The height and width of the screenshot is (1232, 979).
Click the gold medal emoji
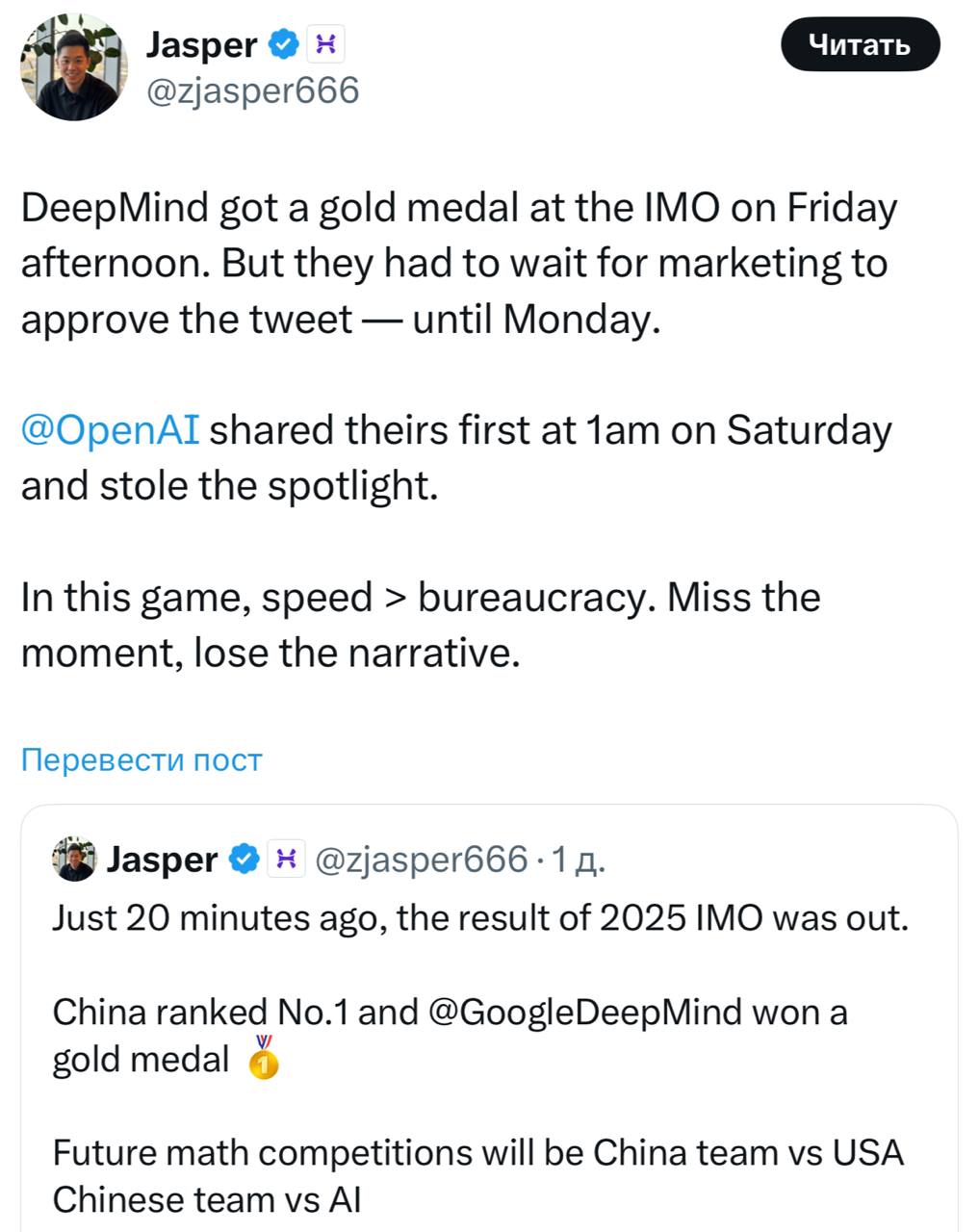click(263, 1059)
